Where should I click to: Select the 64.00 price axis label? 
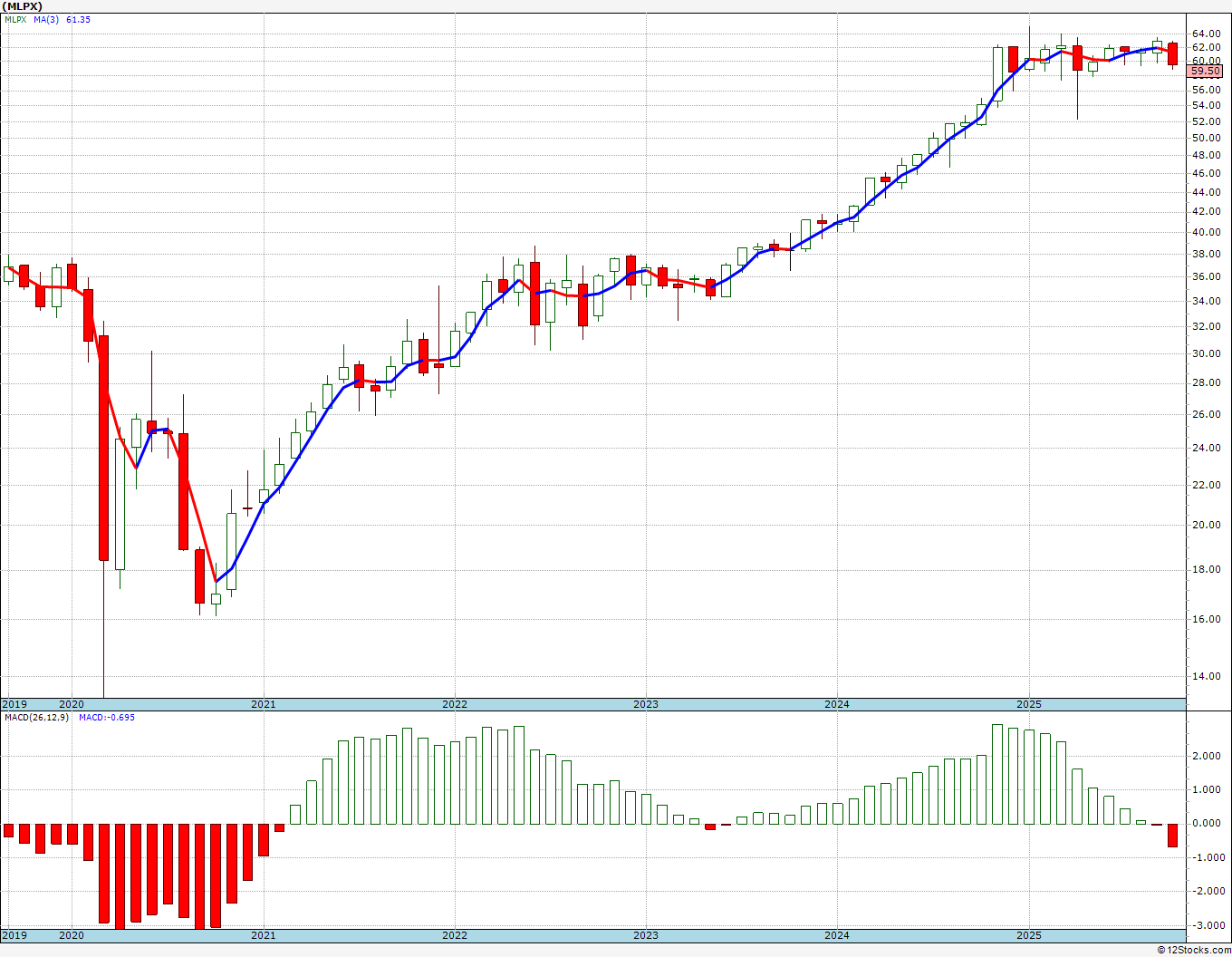pyautogui.click(x=1206, y=34)
